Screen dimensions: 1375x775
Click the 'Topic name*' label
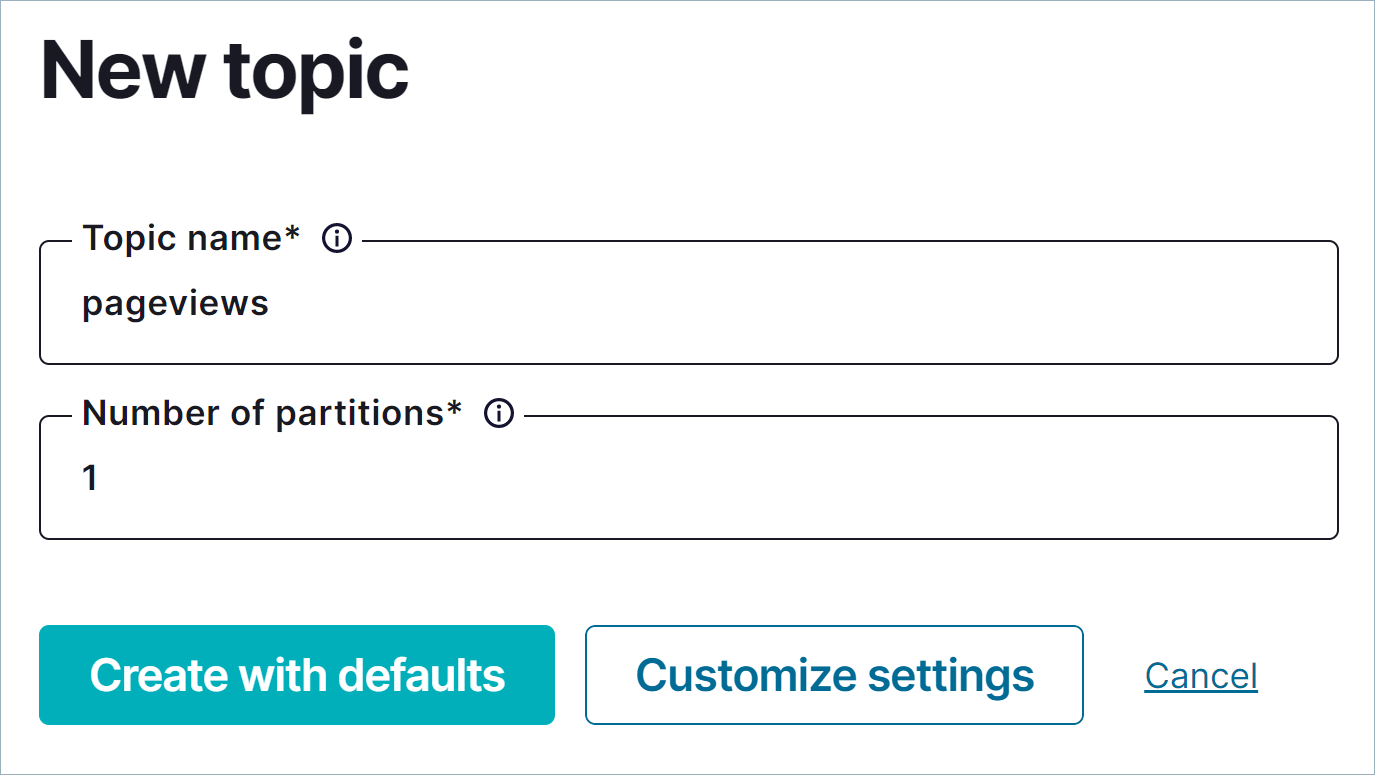(191, 239)
